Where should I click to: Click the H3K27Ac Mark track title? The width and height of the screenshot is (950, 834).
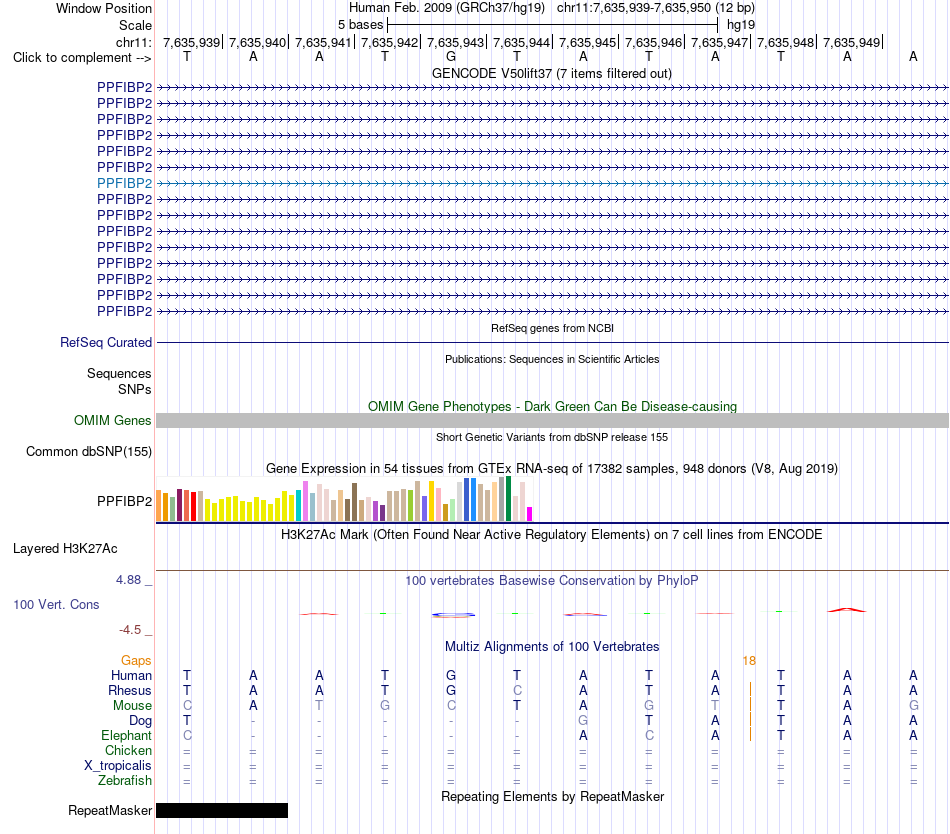(551, 534)
